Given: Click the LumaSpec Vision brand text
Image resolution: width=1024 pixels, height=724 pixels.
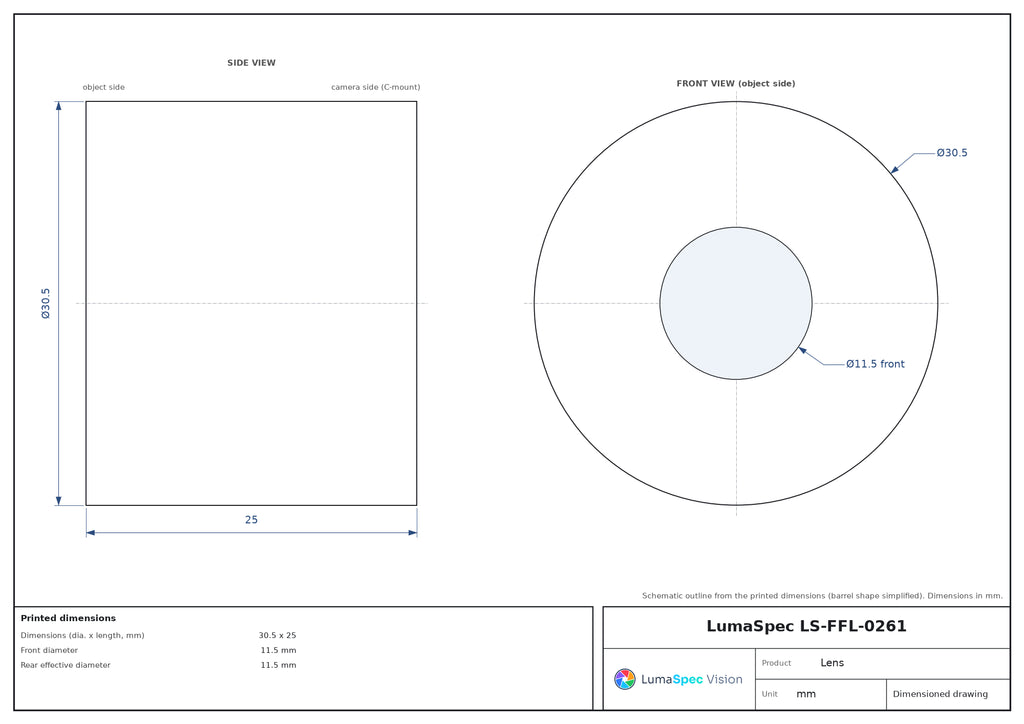Looking at the screenshot, I should 692,679.
